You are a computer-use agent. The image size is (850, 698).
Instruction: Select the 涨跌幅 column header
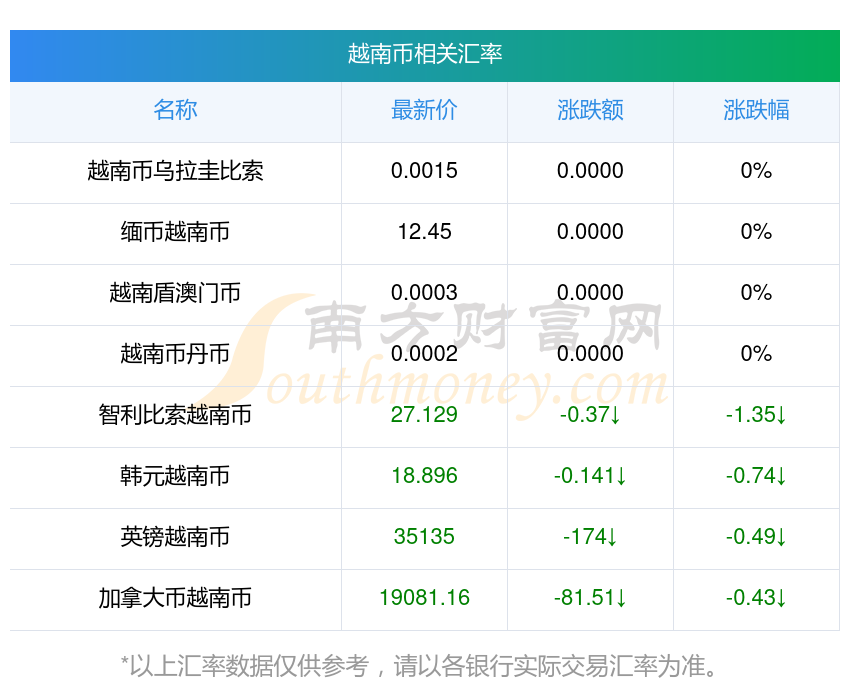[x=756, y=110]
